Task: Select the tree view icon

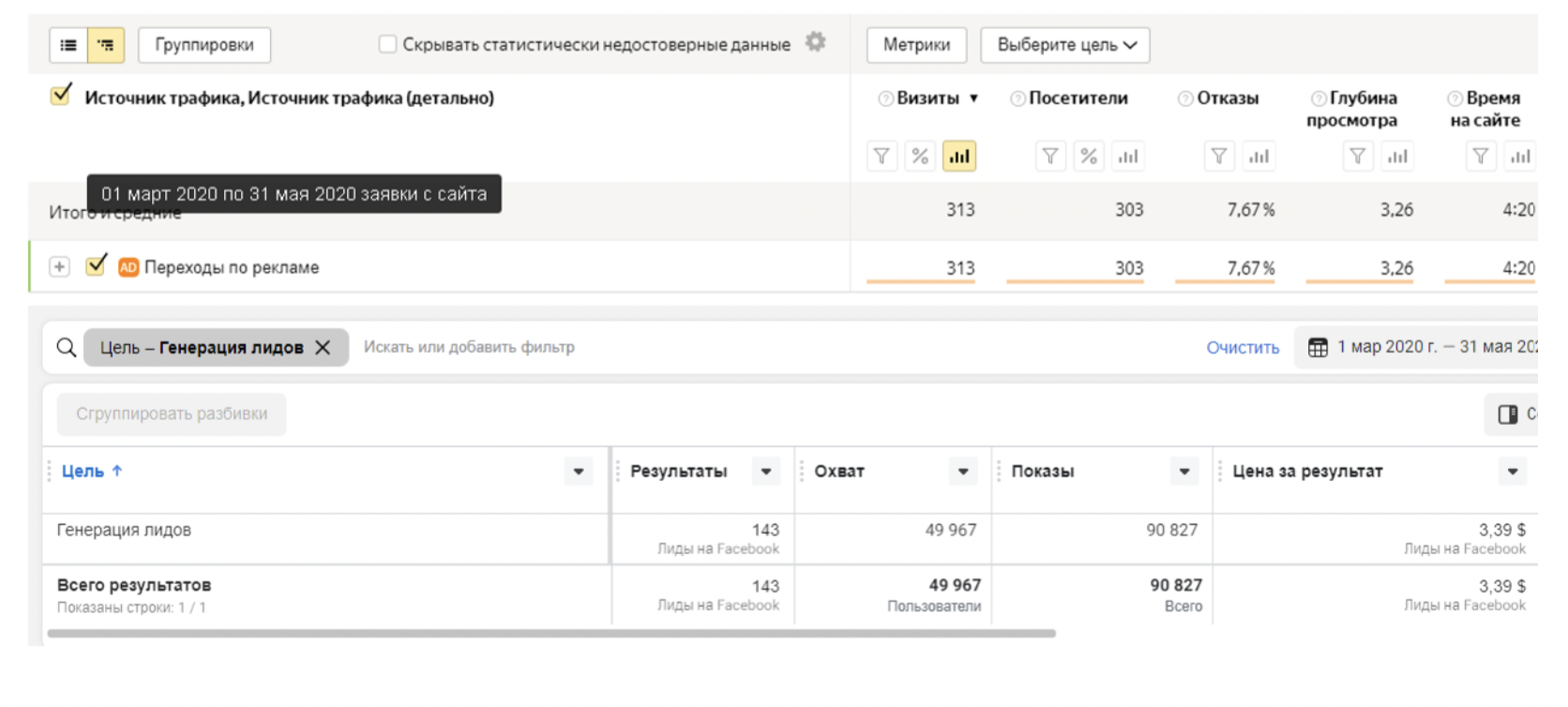Action: 106,45
